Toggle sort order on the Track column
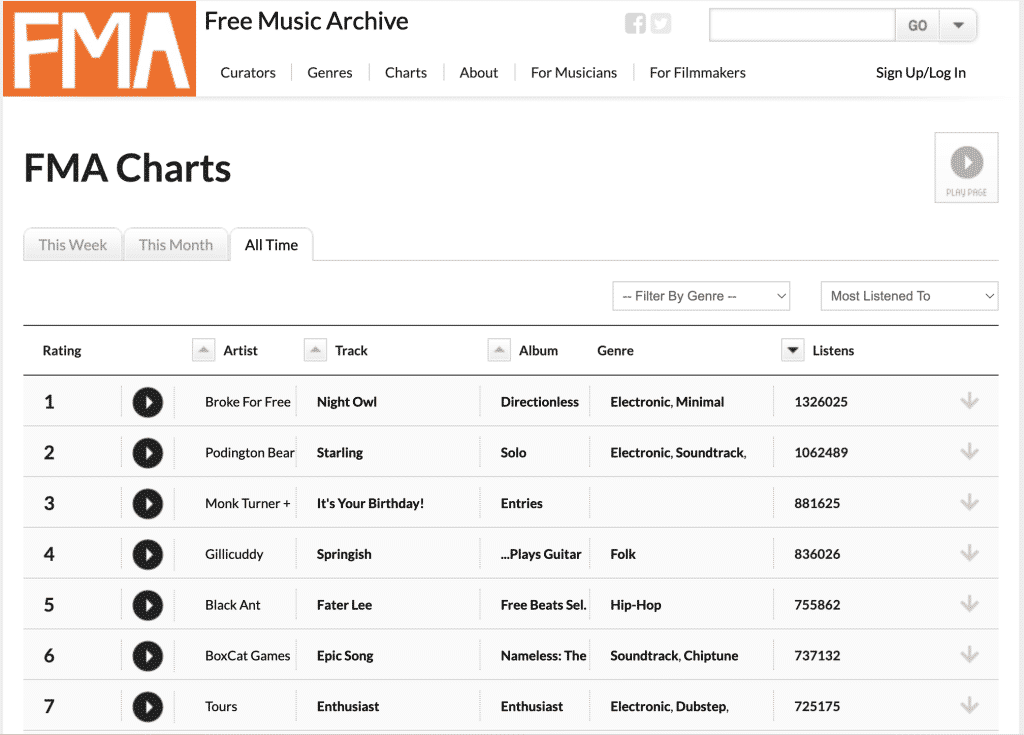This screenshot has width=1024, height=735. coord(315,349)
